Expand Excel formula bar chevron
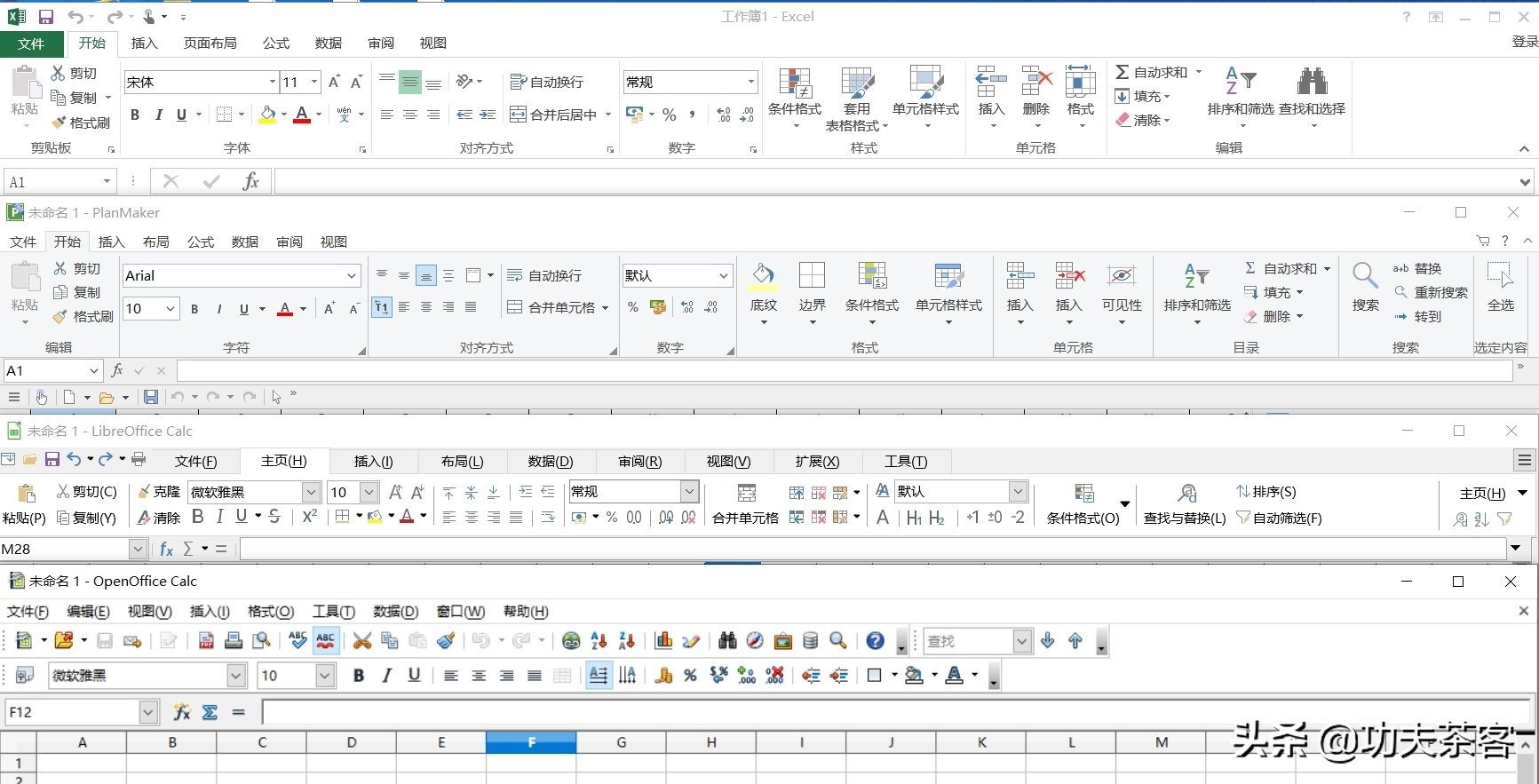 1525,182
